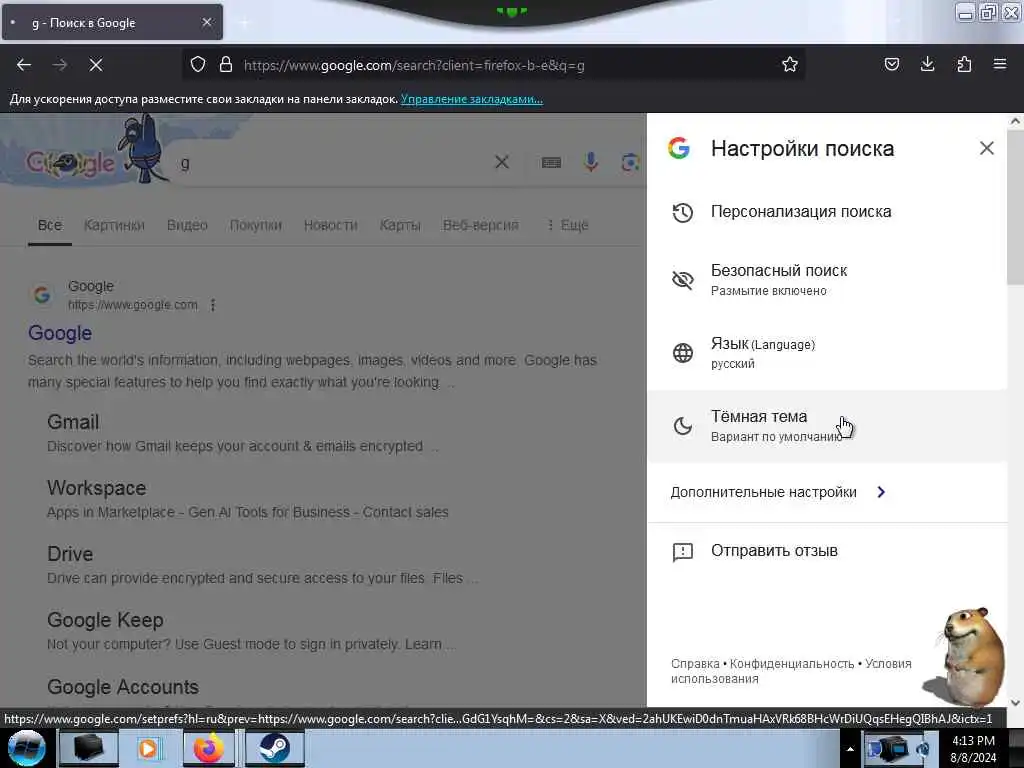Close the search settings panel

[x=987, y=148]
